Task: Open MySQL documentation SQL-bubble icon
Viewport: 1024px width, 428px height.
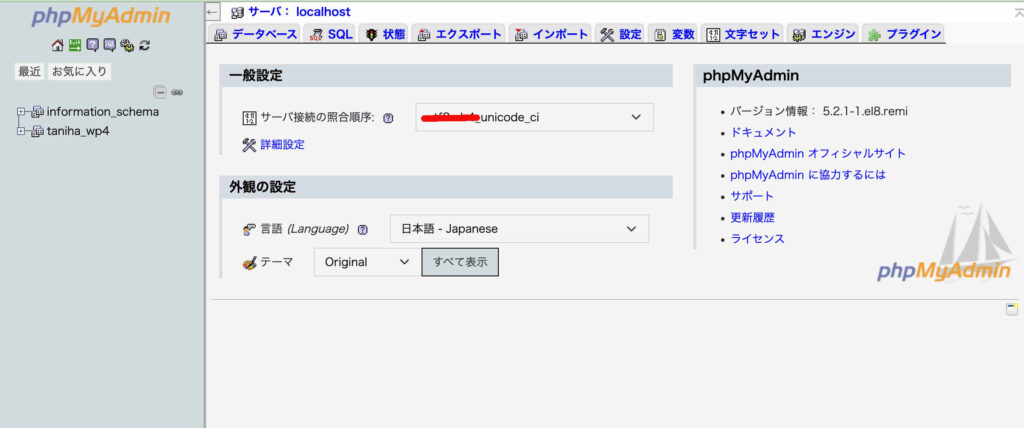Action: 110,45
